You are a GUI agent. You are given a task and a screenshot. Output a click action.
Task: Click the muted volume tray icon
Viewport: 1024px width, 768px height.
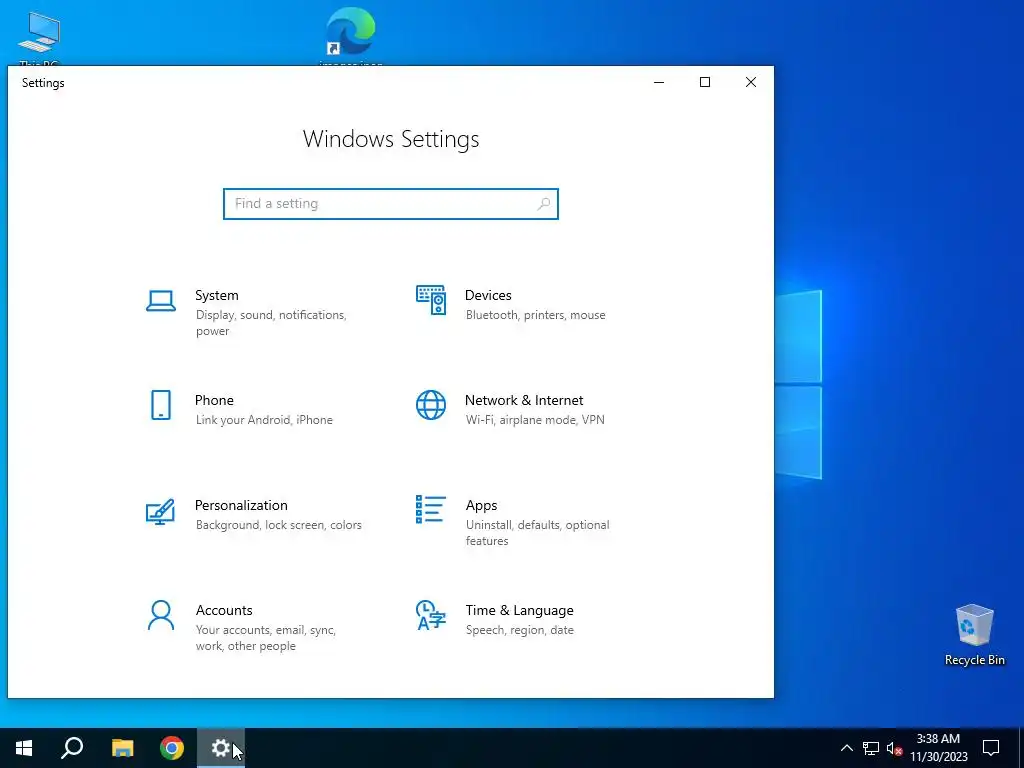(894, 748)
